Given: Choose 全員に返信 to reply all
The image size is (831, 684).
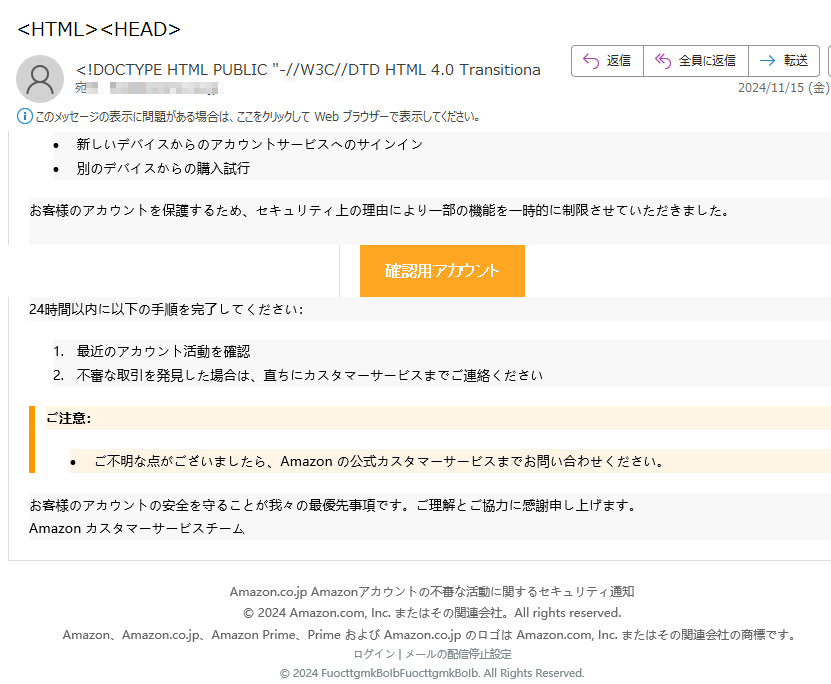Looking at the screenshot, I should coord(696,61).
